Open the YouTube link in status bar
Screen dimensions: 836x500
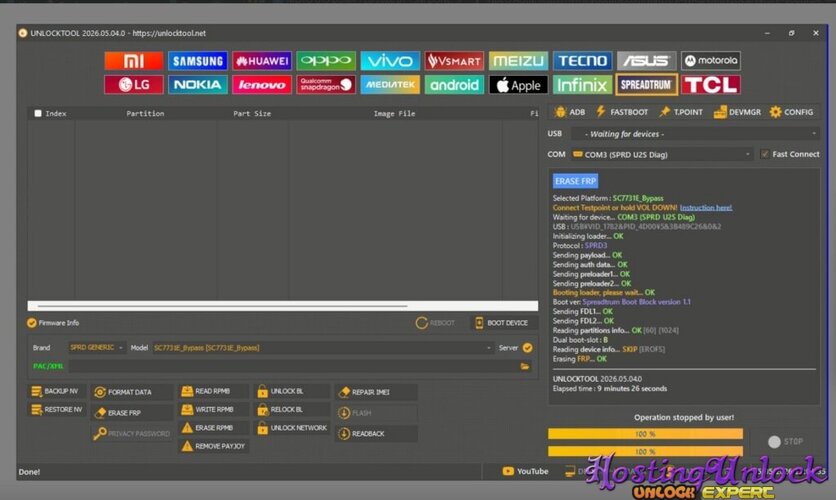pos(525,471)
